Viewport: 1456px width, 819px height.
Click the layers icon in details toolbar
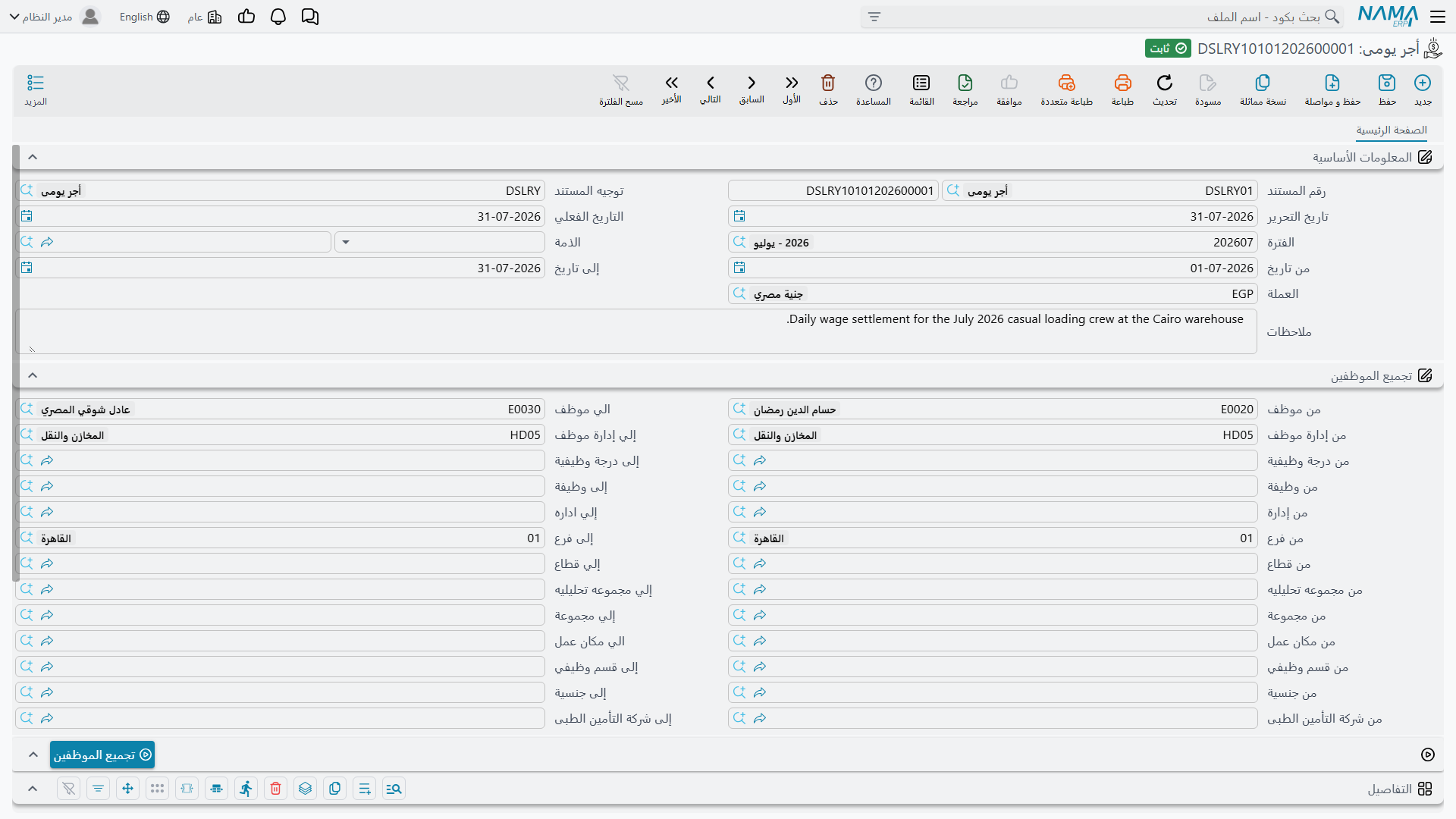coord(305,789)
